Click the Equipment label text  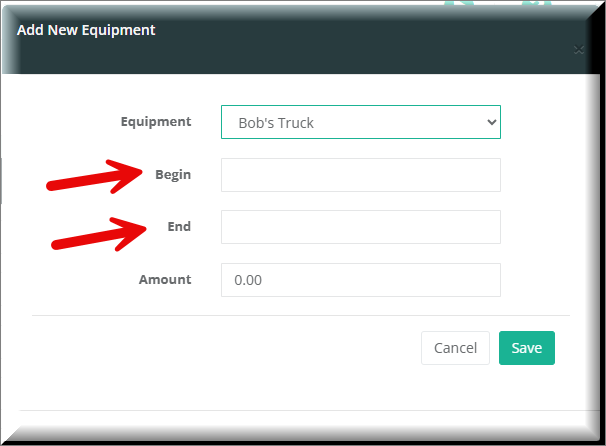coord(156,122)
